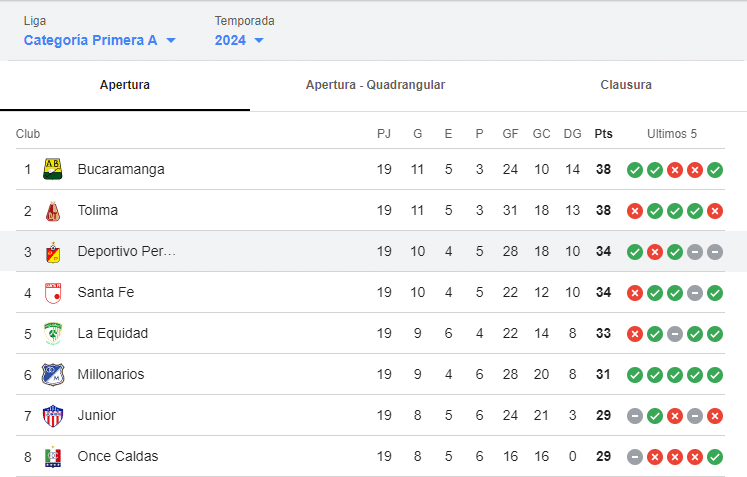Image resolution: width=747 pixels, height=477 pixels.
Task: Click the Once Caldas club crest
Action: [x=53, y=457]
